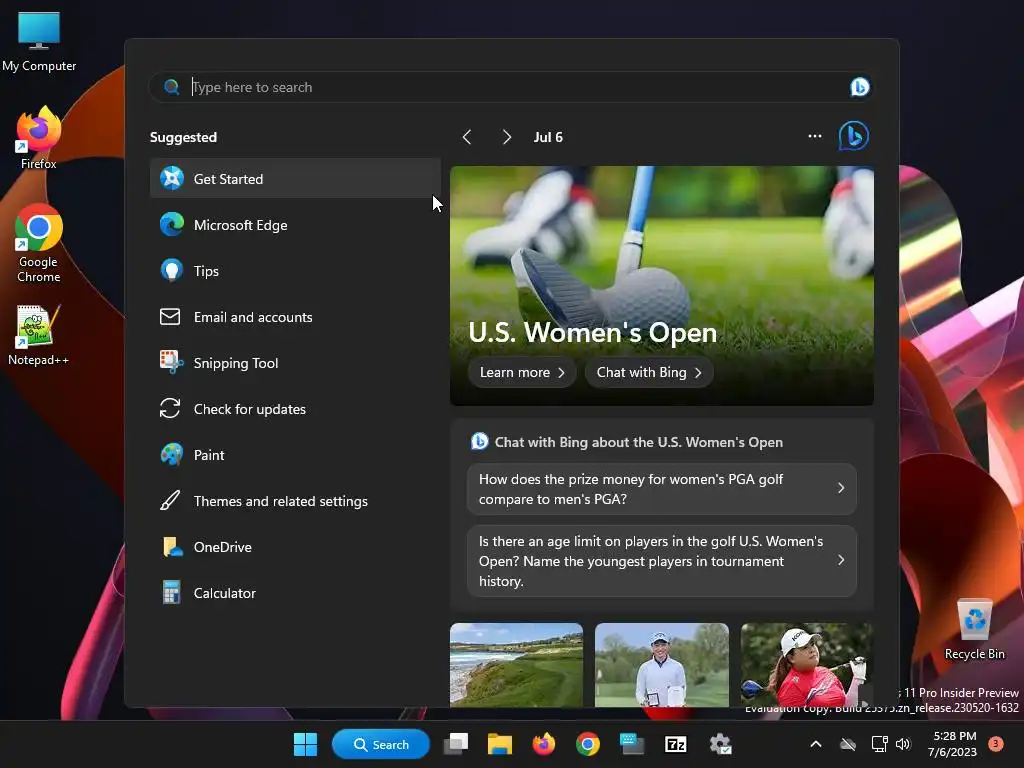Viewport: 1024px width, 768px height.
Task: Click the network icon in system tray
Action: click(x=879, y=744)
